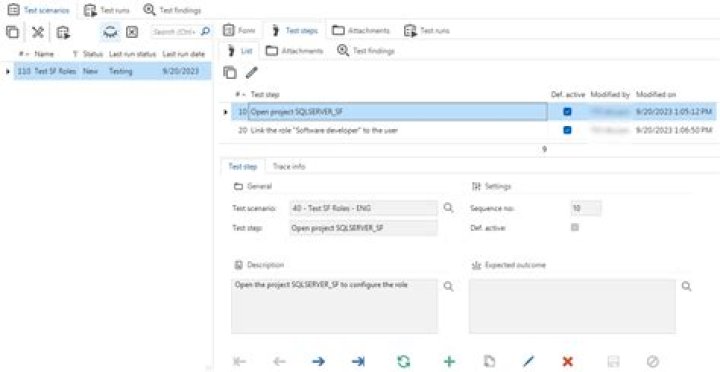Screen dimensions: 720x372
Task: Click the Test scenario field showing 40 - Test SF Roles
Action: point(364,208)
